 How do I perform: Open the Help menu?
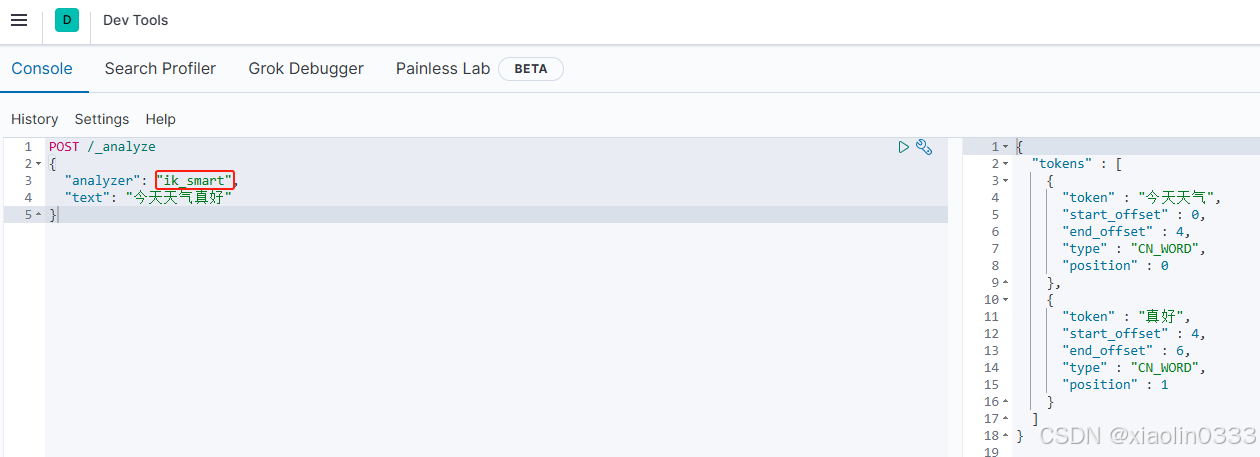160,119
